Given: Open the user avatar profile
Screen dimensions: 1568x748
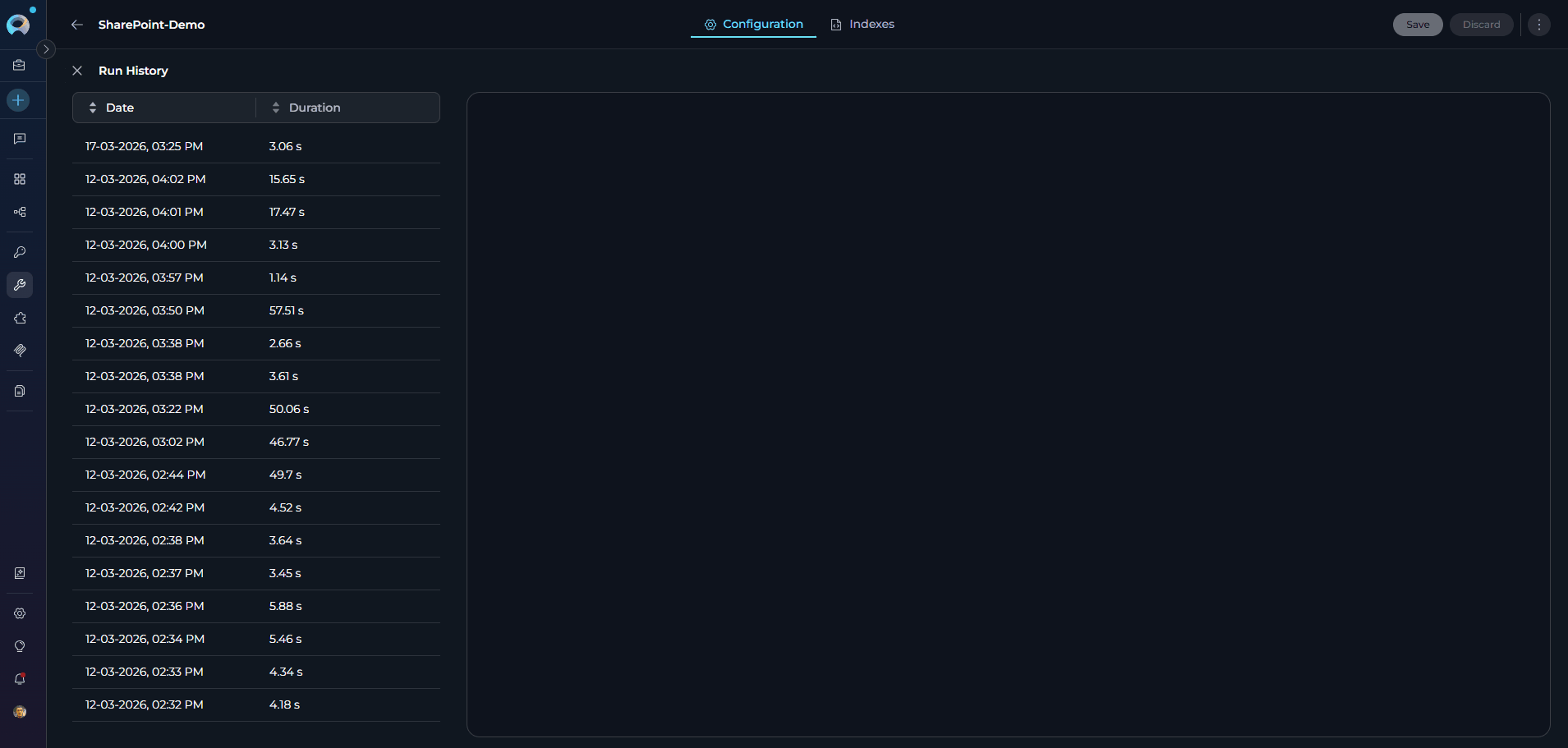Looking at the screenshot, I should click(x=20, y=712).
